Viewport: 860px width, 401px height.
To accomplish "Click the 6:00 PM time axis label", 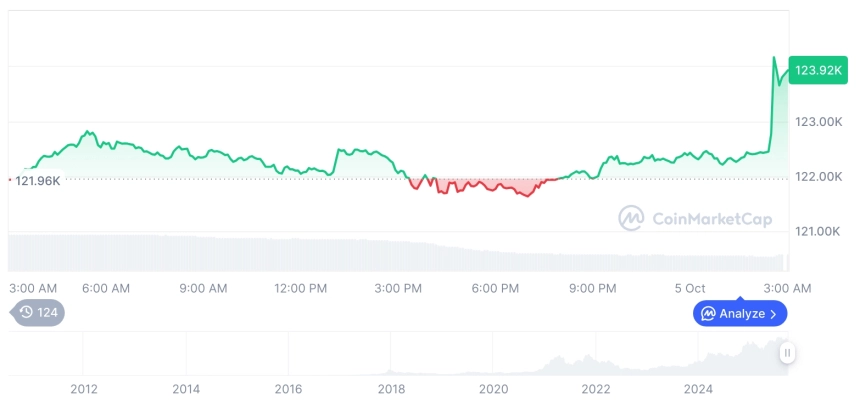I will click(495, 288).
